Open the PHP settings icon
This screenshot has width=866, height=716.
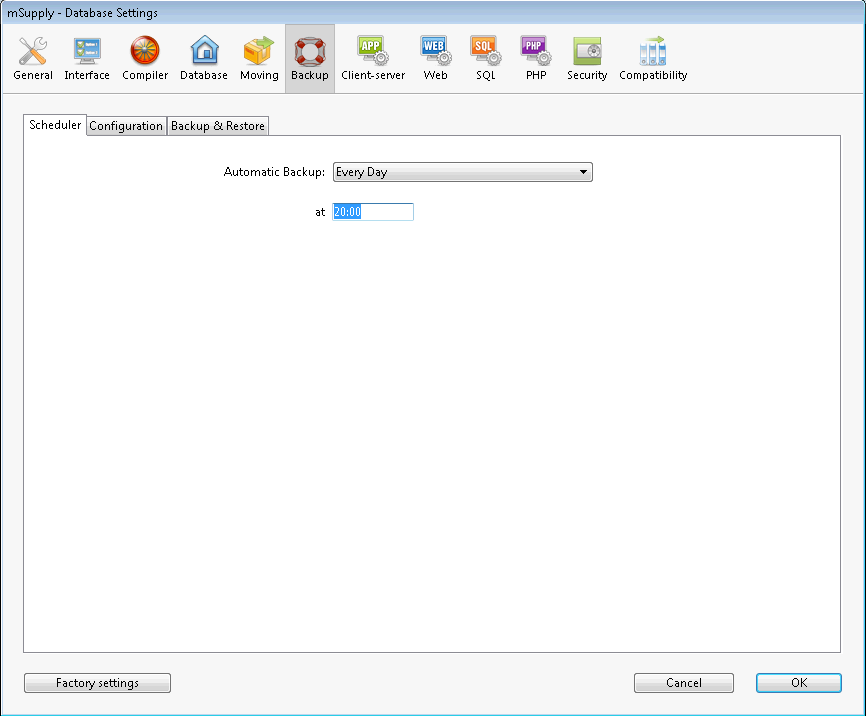click(536, 52)
